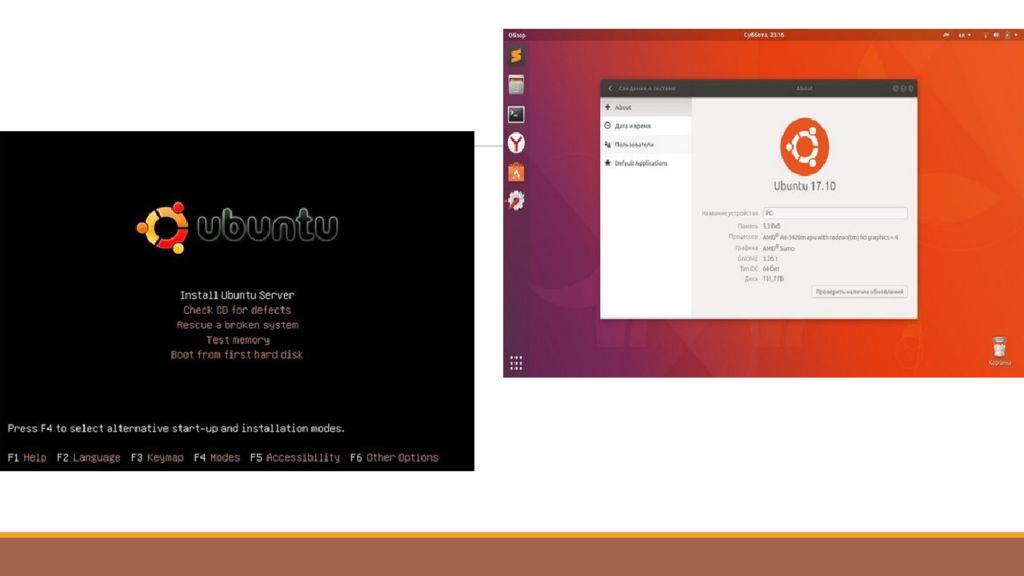The image size is (1024, 576).
Task: Click F1 Help on the boot screen
Action: (27, 458)
